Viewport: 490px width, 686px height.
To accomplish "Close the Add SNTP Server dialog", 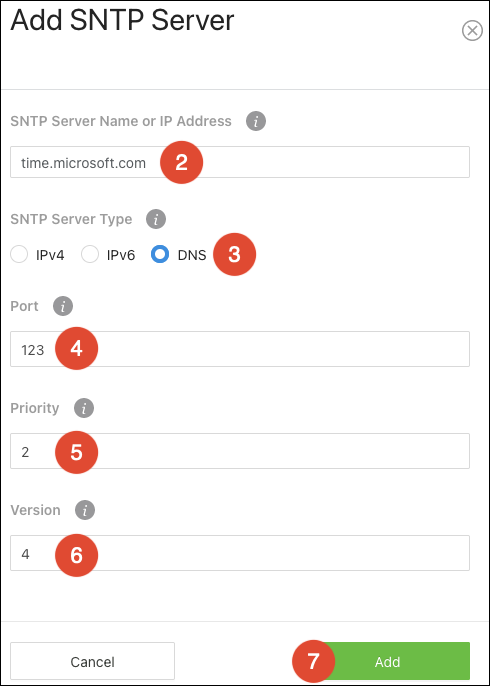I will [472, 31].
